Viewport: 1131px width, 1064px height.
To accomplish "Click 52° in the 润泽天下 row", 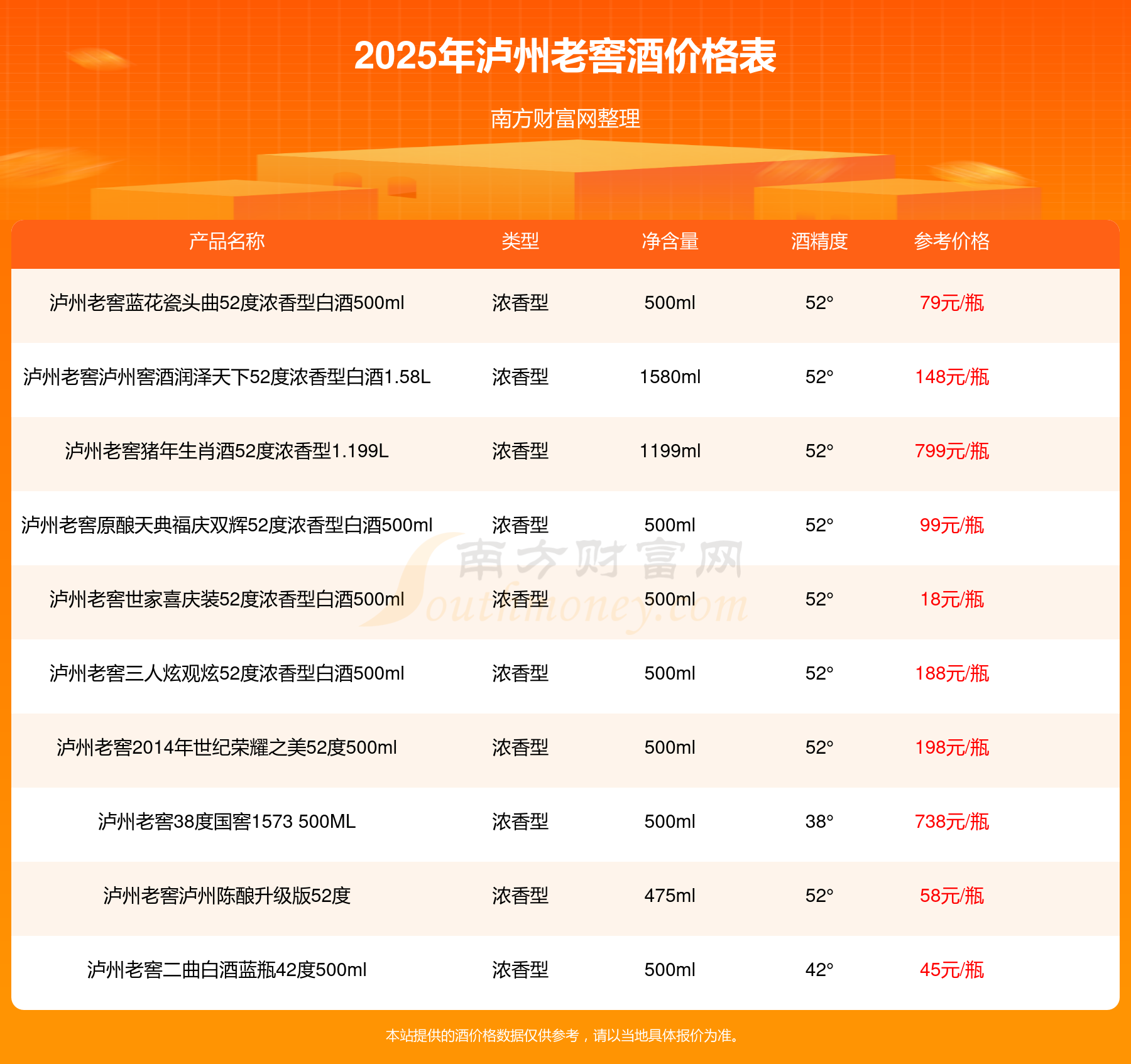I will click(819, 377).
